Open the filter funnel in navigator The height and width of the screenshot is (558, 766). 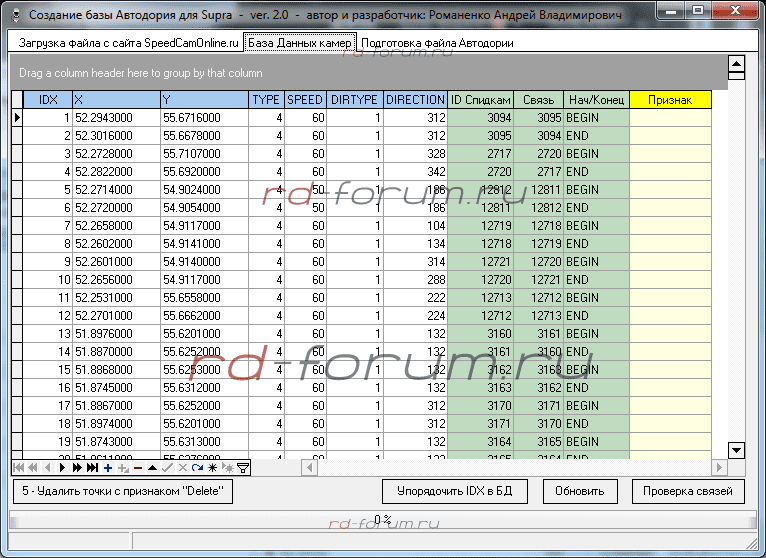pos(243,467)
